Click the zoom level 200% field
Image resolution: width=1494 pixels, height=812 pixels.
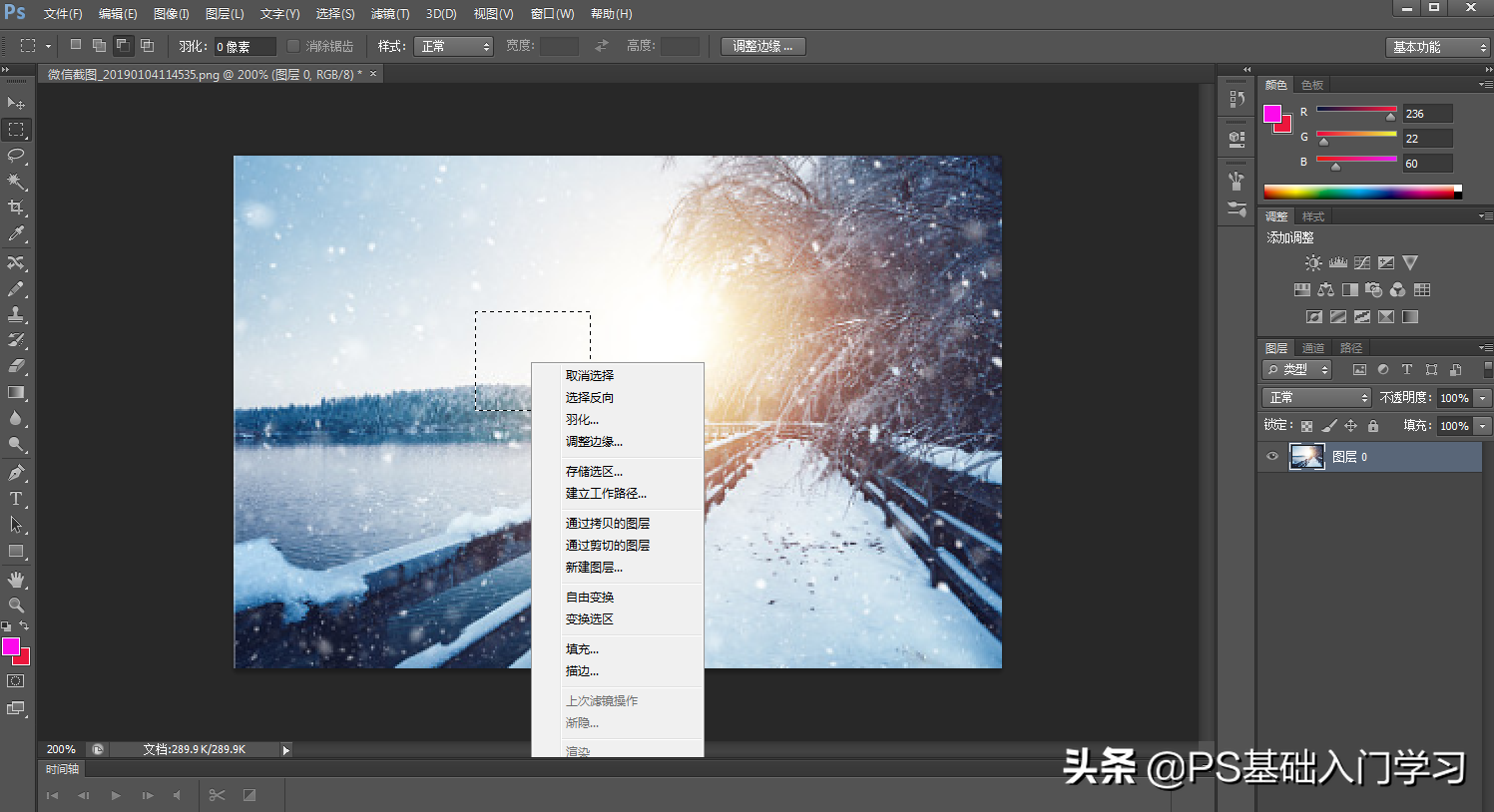61,749
